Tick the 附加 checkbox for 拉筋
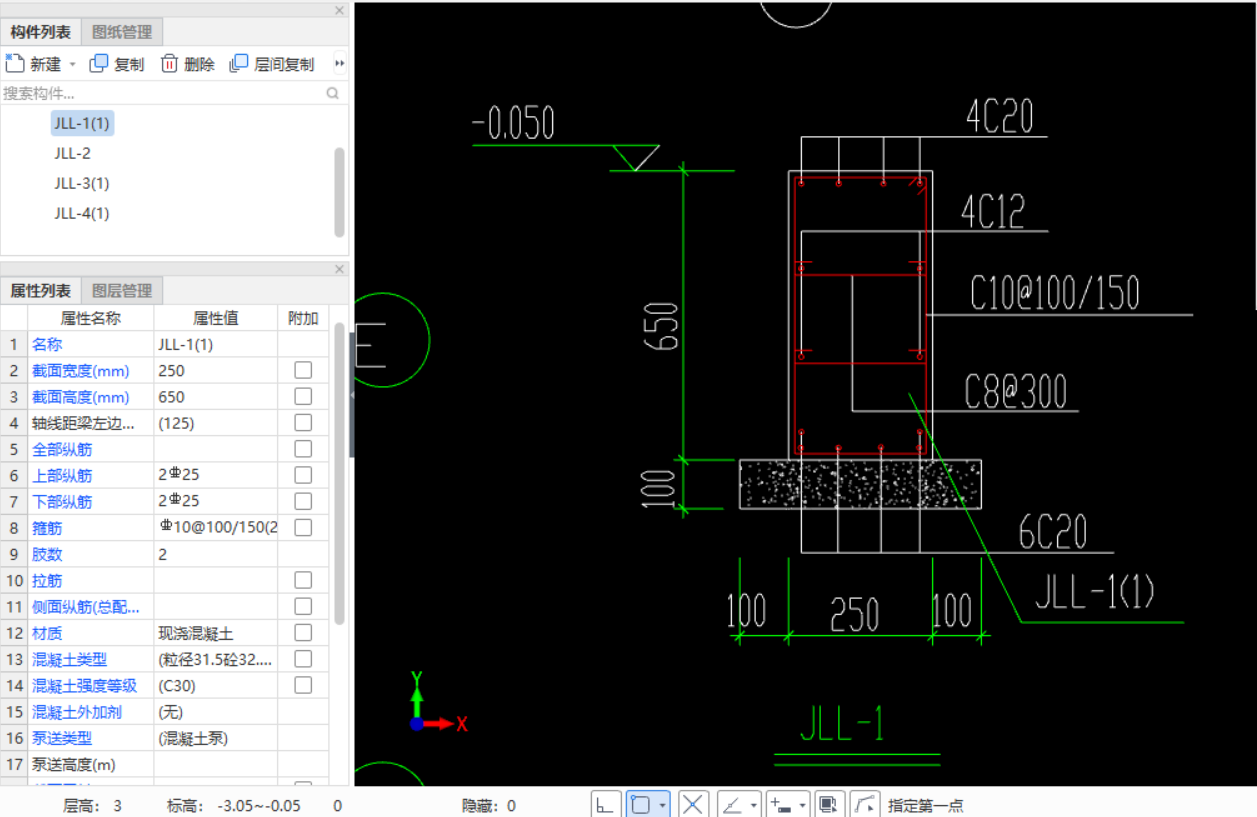The width and height of the screenshot is (1257, 817). pyautogui.click(x=303, y=580)
